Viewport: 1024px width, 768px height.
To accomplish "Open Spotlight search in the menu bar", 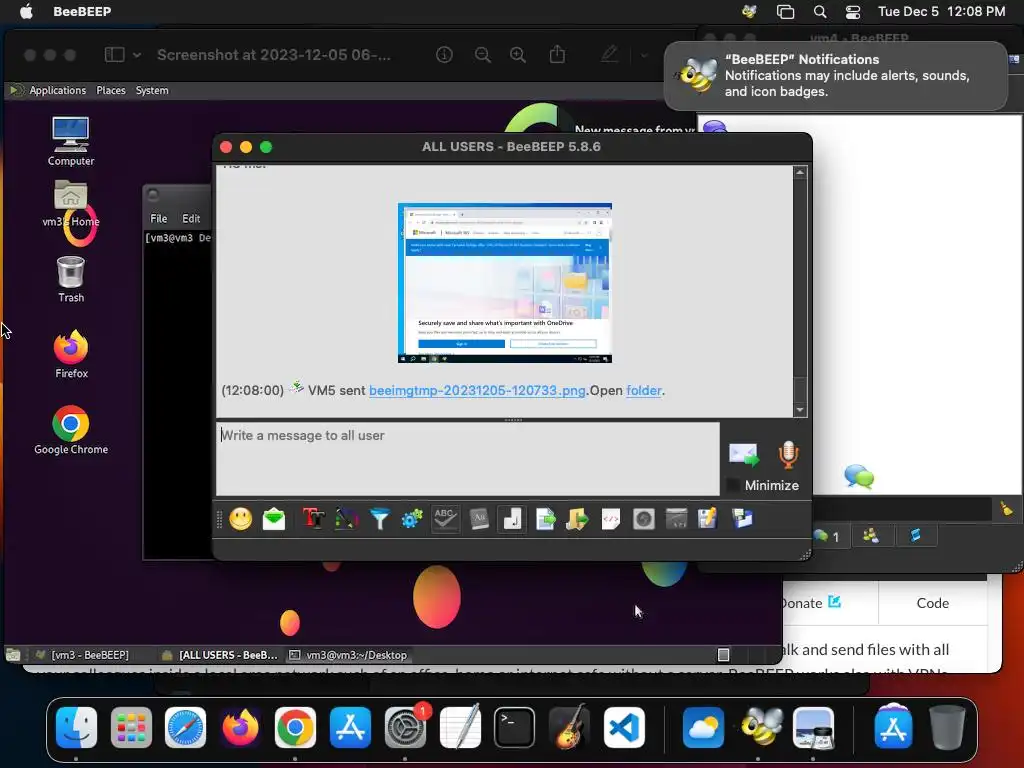I will (x=820, y=11).
